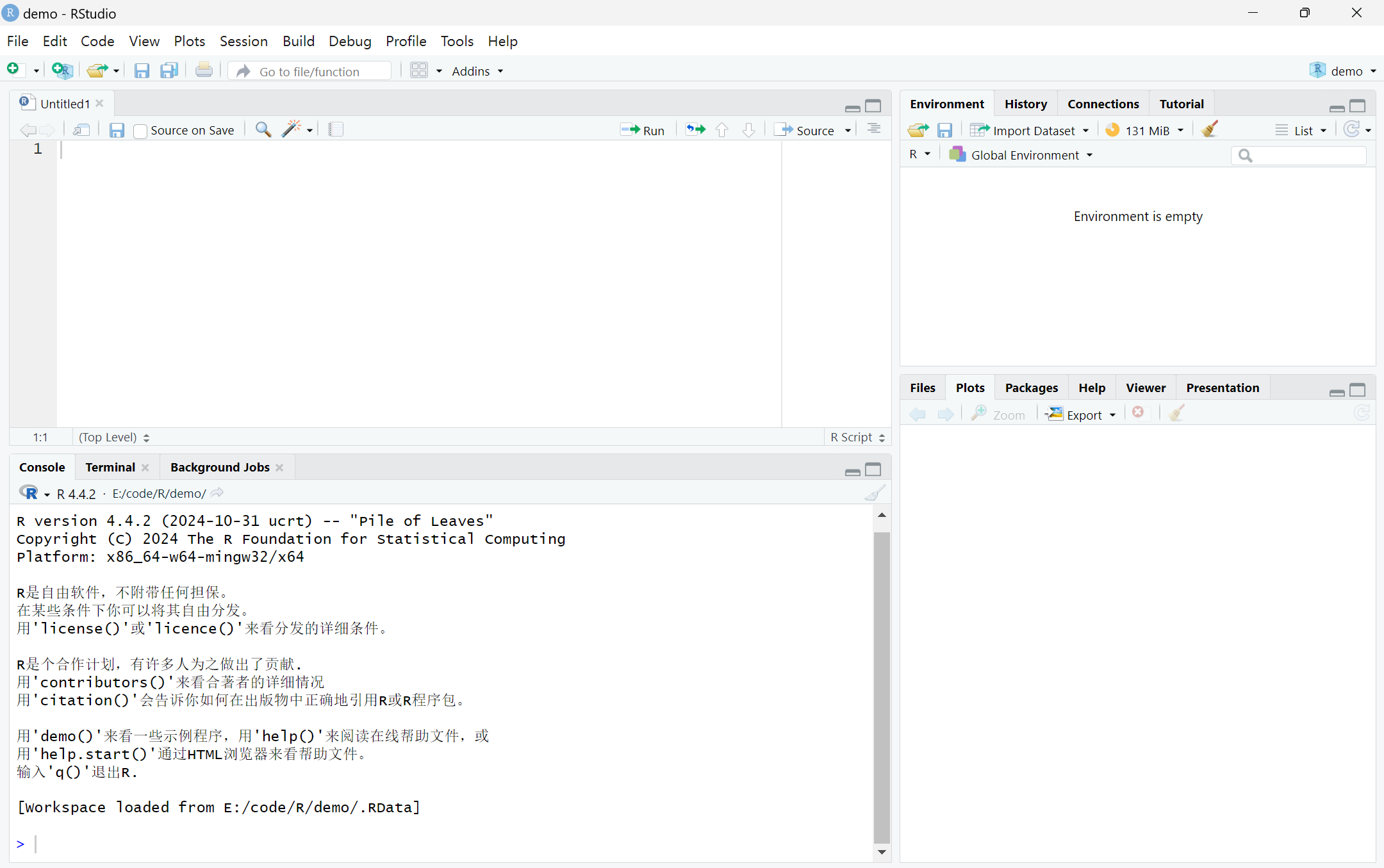Show document in new window icon
This screenshot has width=1384, height=868.
click(x=81, y=130)
